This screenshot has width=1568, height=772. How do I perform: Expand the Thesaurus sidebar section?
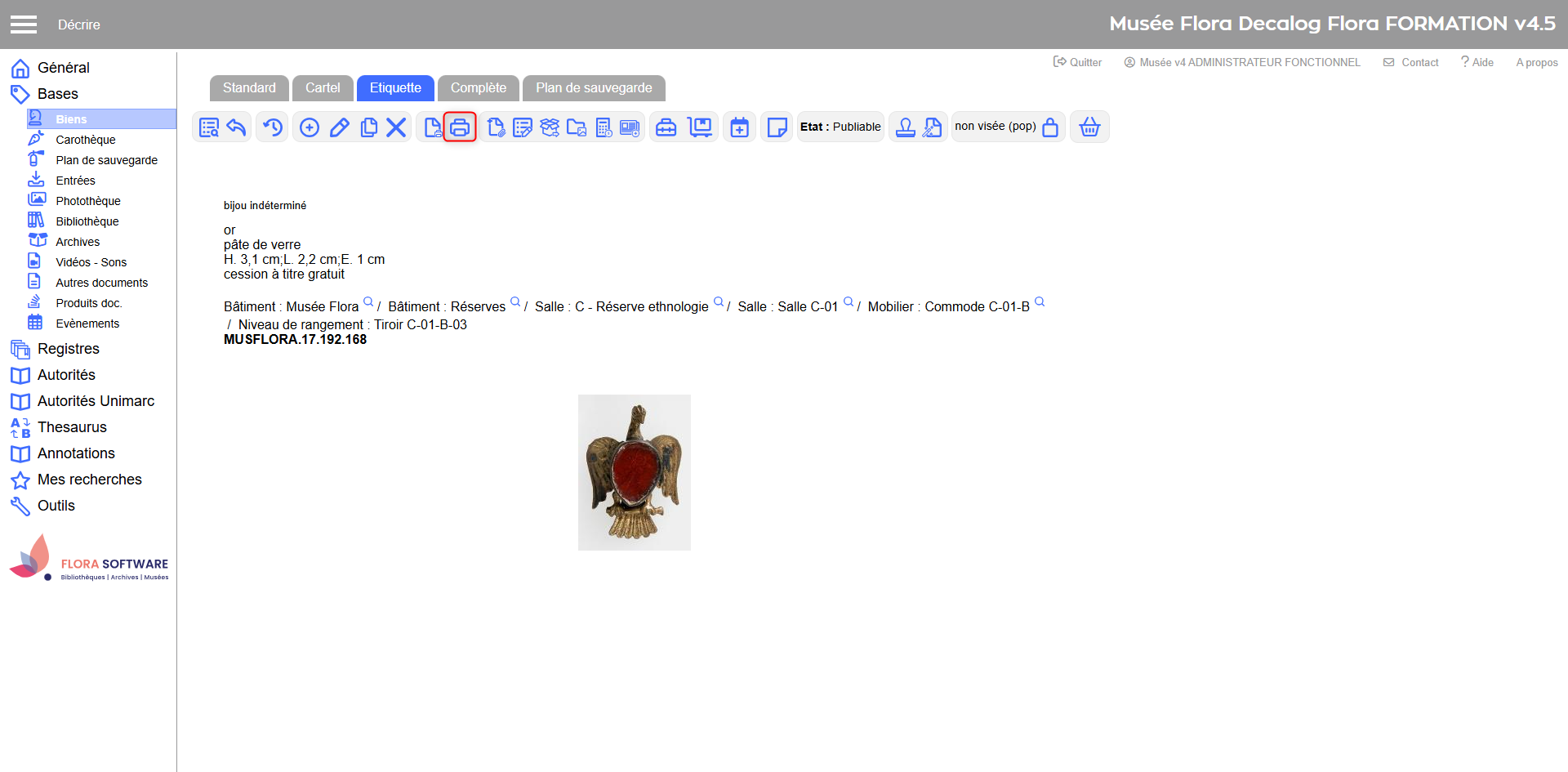[x=72, y=427]
